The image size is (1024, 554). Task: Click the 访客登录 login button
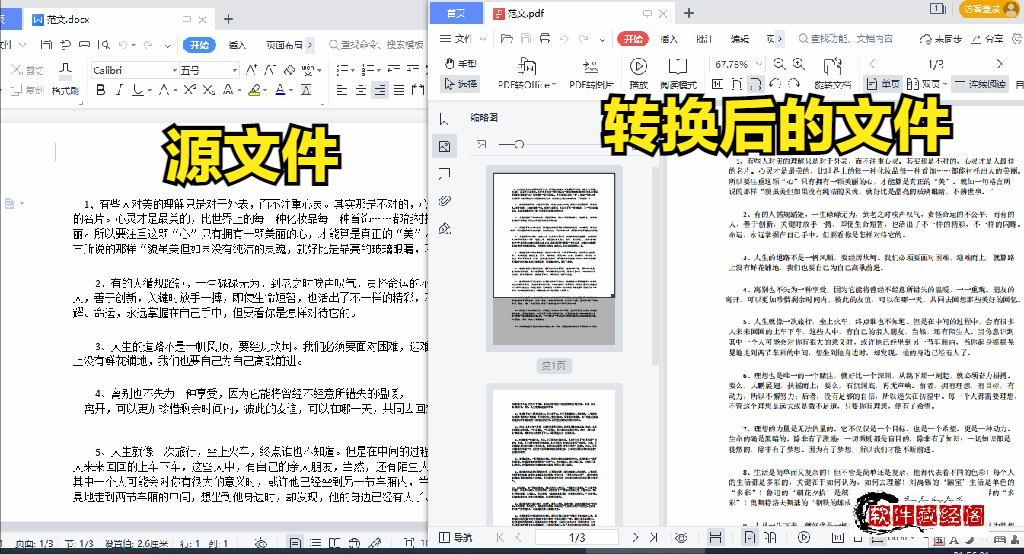[990, 8]
